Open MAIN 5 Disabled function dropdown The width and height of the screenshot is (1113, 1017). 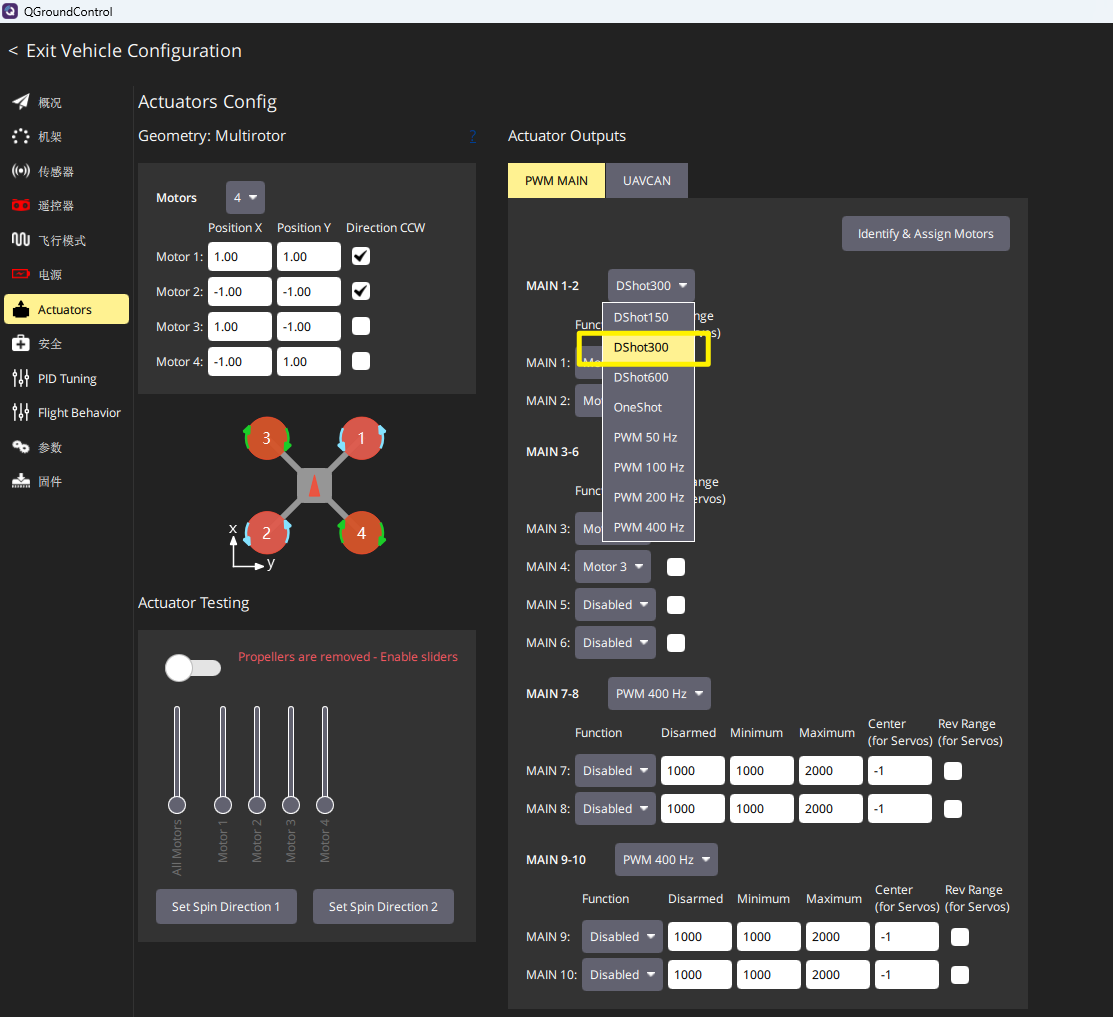[615, 605]
